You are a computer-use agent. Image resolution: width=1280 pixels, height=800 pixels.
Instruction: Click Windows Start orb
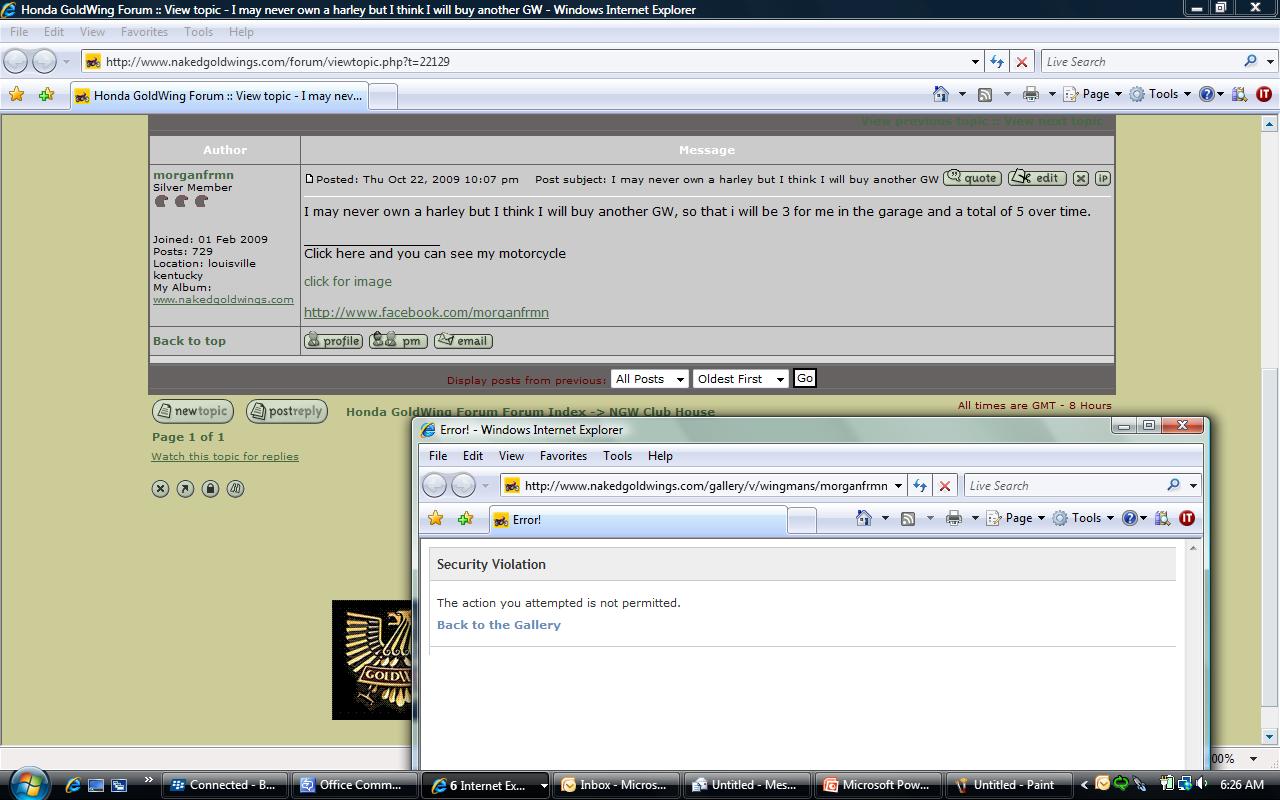(x=27, y=783)
